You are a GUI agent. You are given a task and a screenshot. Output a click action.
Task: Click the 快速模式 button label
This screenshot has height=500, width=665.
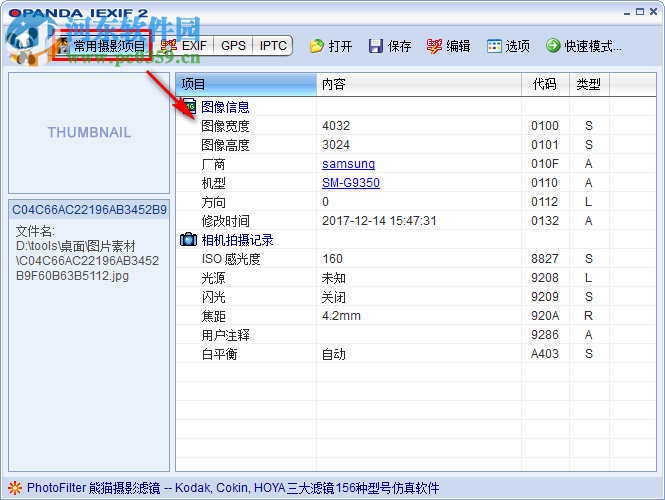[593, 46]
